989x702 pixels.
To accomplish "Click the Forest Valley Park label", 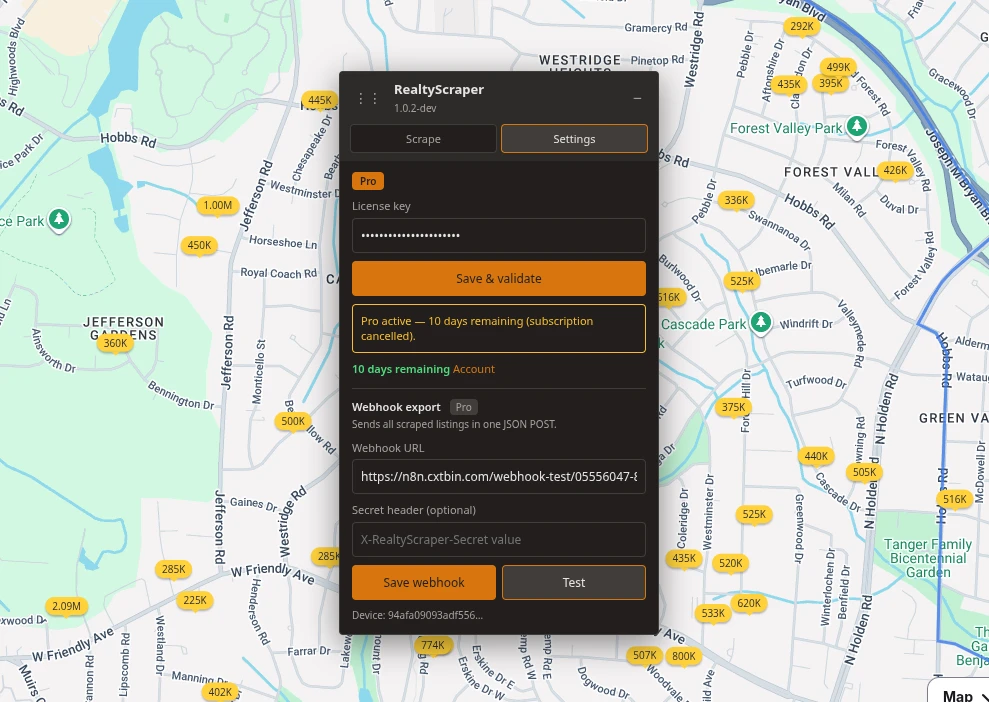I will pyautogui.click(x=786, y=129).
